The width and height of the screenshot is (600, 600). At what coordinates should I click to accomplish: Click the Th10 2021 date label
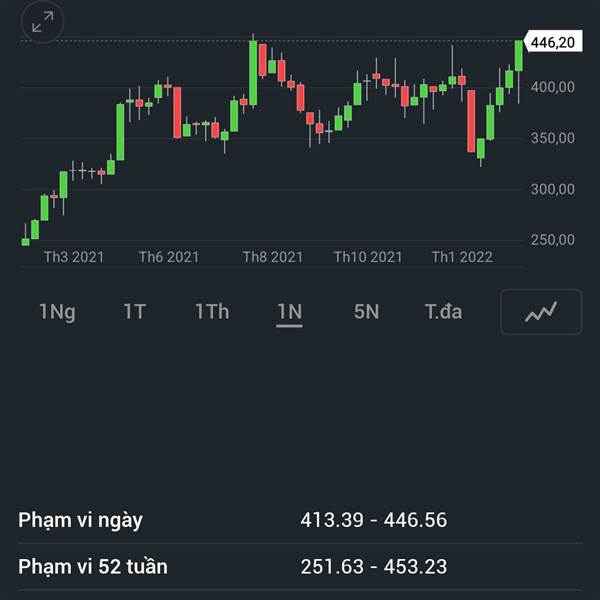tap(368, 257)
